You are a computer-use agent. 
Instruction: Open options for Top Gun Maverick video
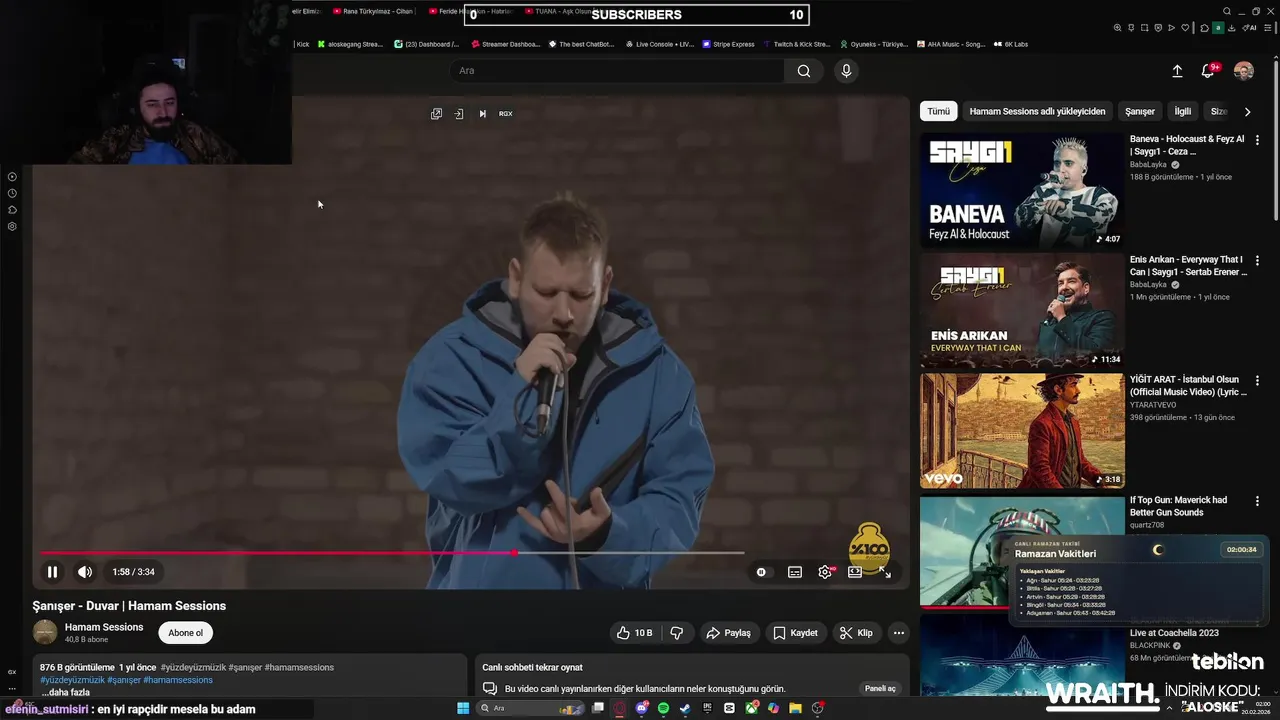tap(1257, 501)
